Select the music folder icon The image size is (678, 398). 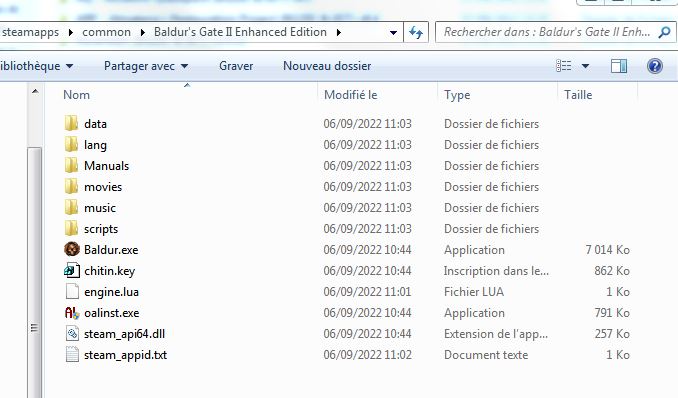(71, 208)
